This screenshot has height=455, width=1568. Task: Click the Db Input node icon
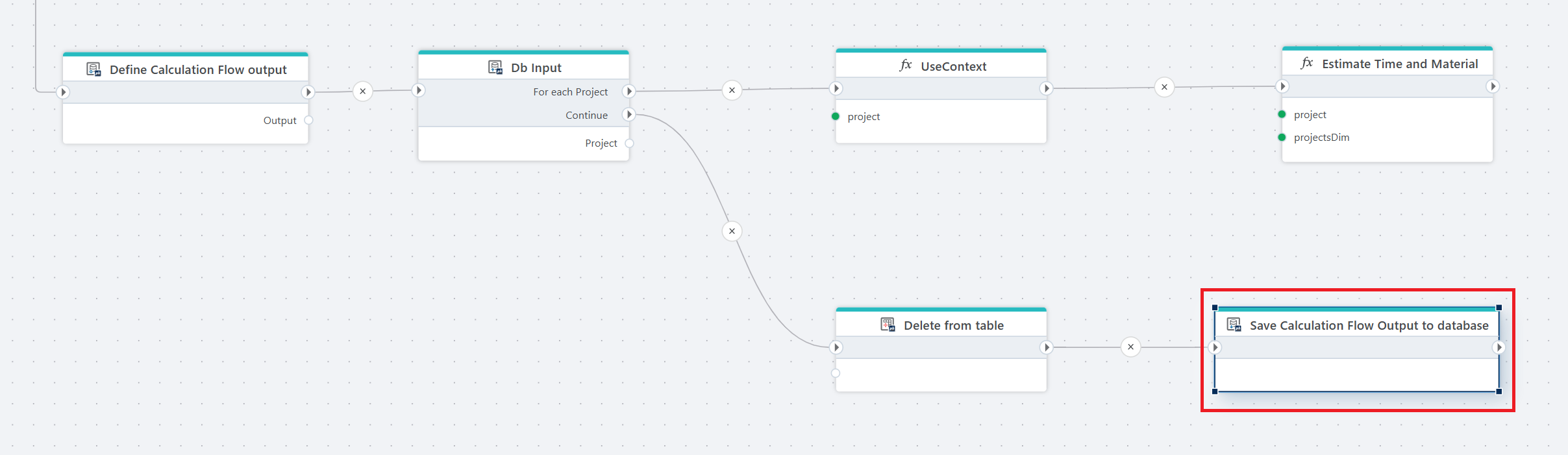[x=495, y=68]
